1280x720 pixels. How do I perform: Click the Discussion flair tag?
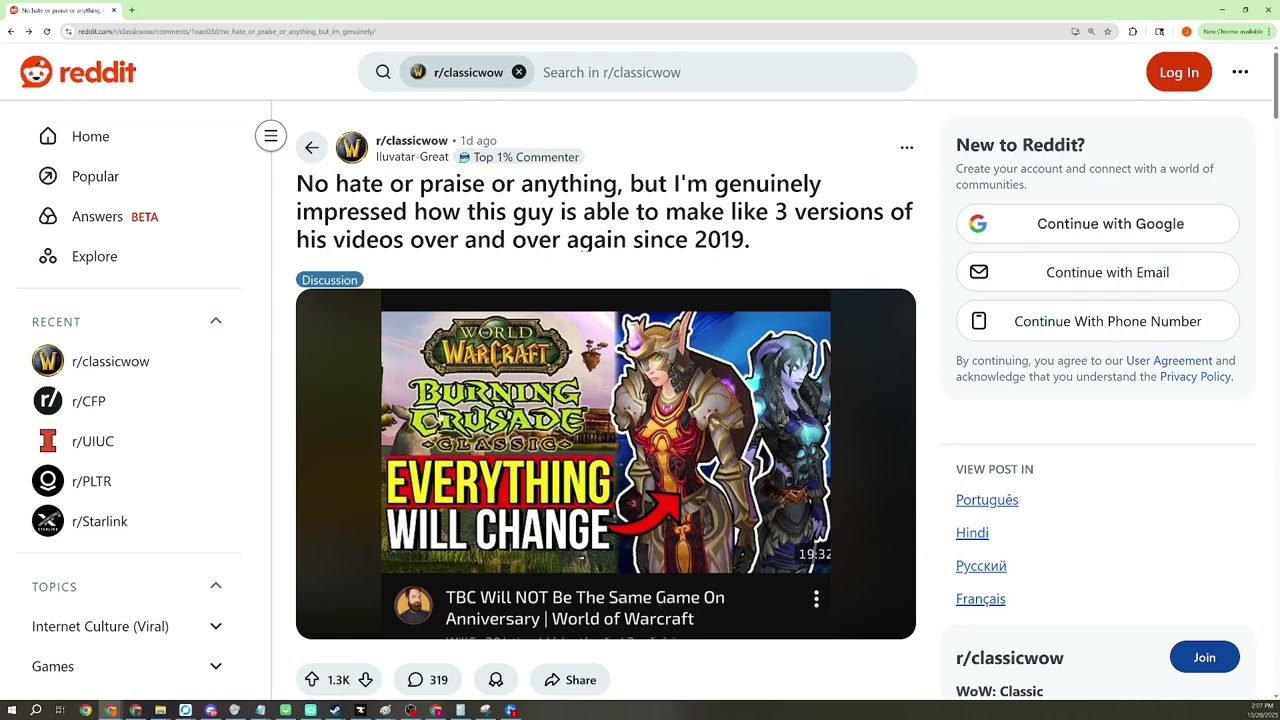pyautogui.click(x=329, y=280)
